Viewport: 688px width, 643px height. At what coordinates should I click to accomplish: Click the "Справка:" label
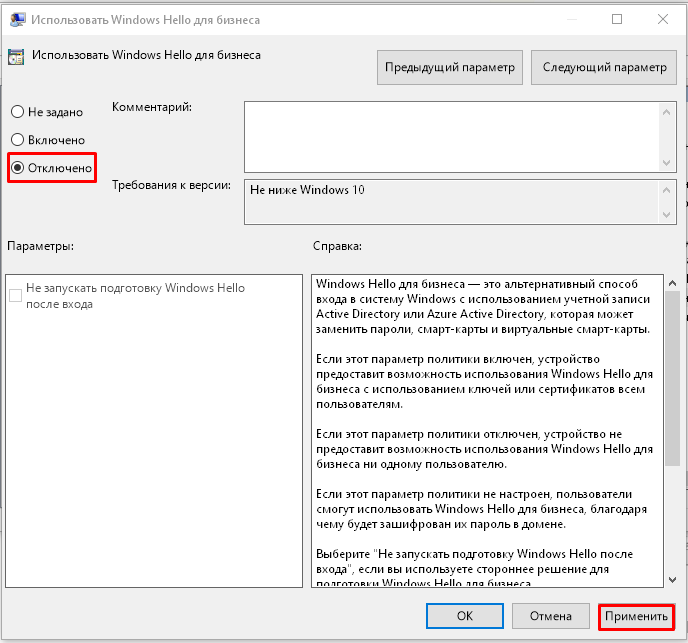point(337,246)
